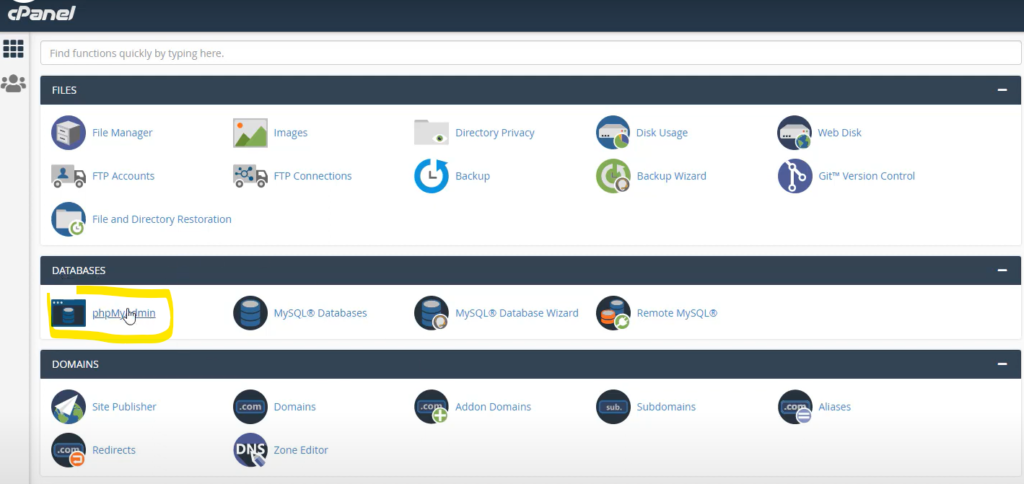
Task: Click the Git Version Control icon
Action: pos(795,176)
